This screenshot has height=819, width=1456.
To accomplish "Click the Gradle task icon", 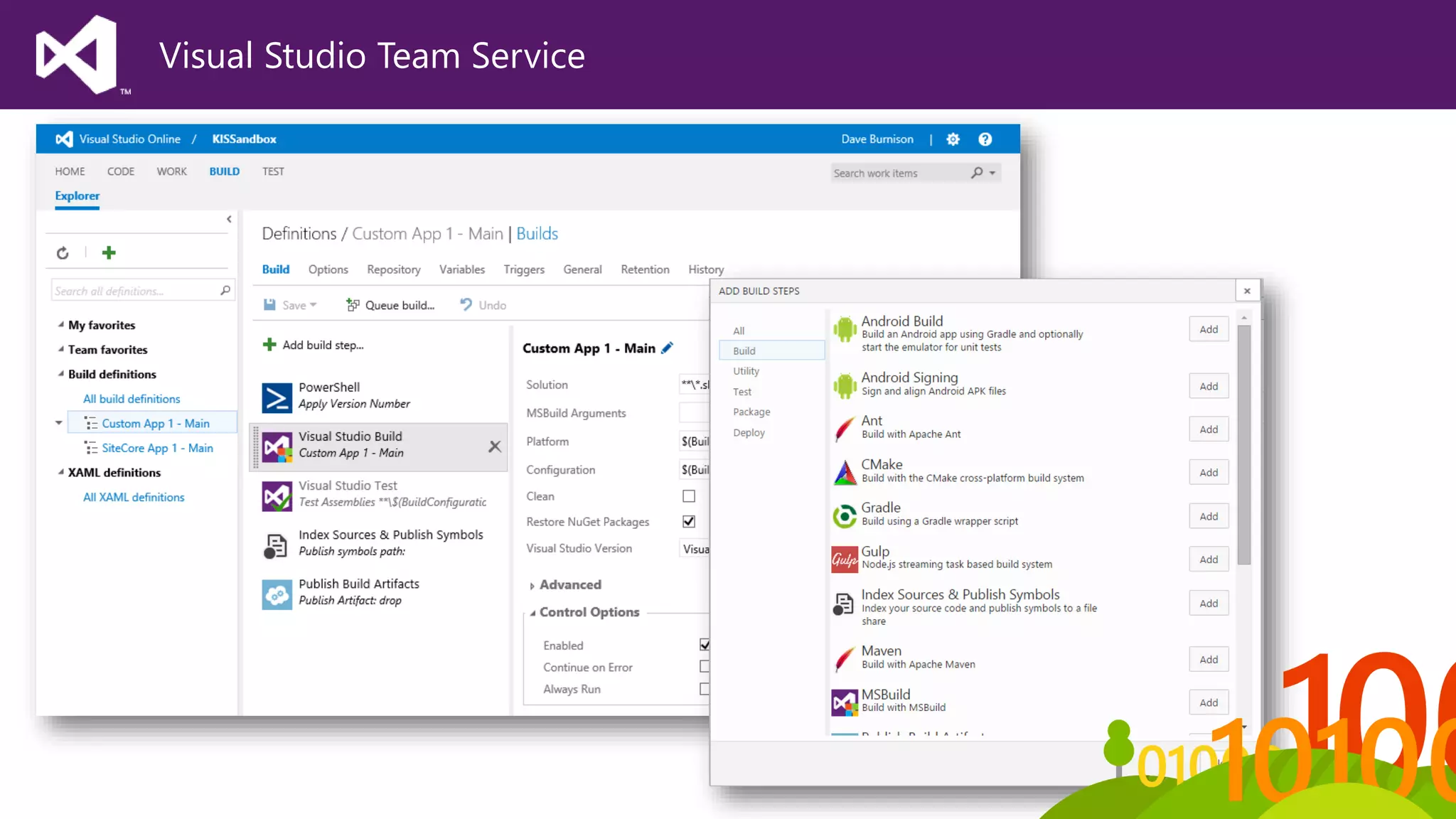I will pos(845,516).
